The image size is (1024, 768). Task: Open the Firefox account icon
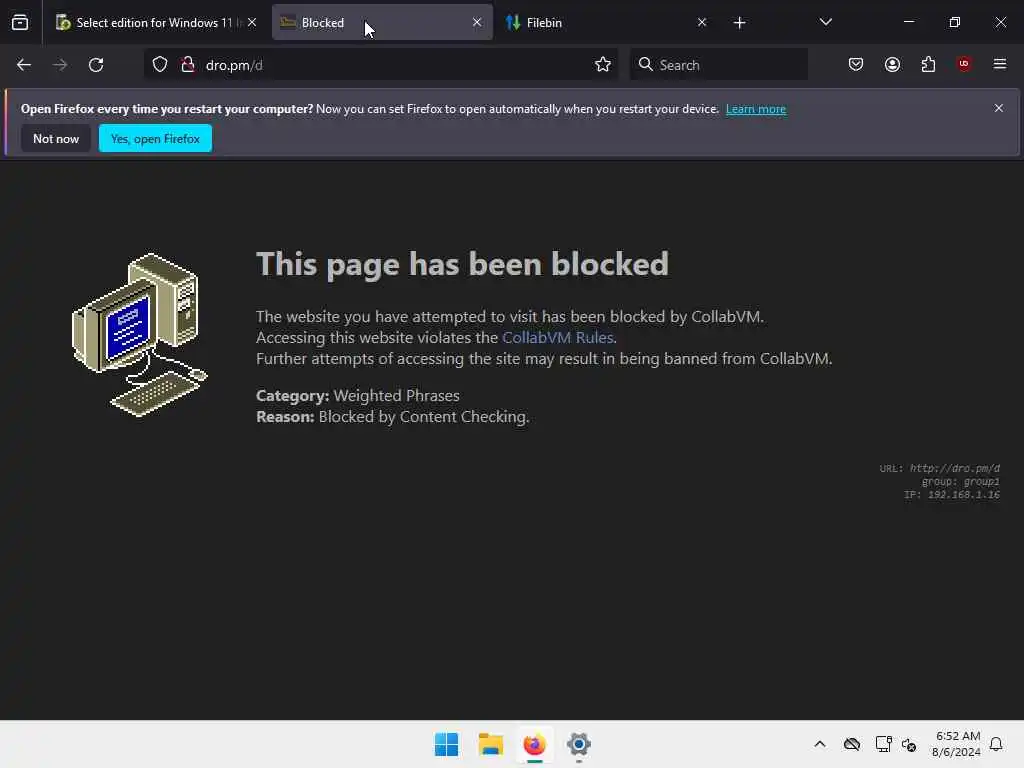[892, 64]
